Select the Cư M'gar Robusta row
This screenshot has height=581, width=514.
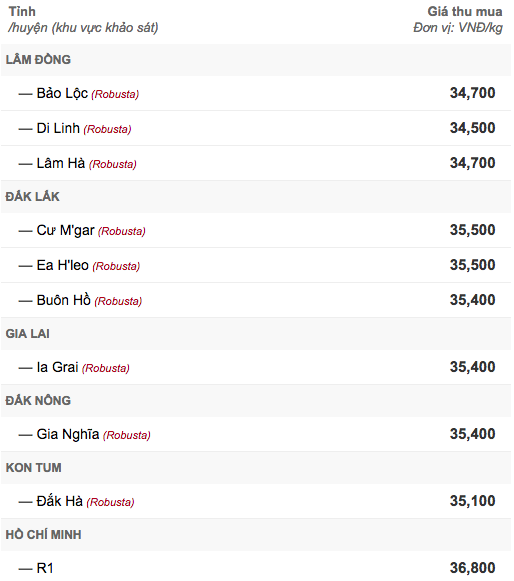tap(256, 230)
